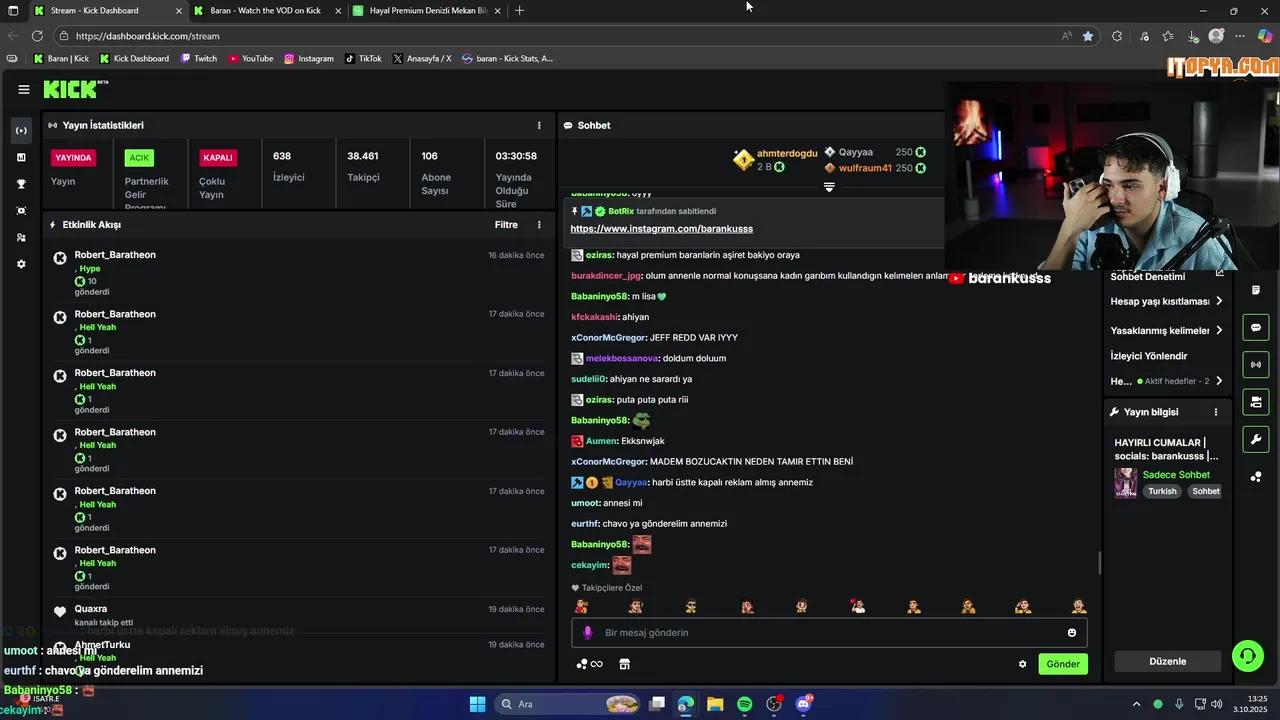1280x720 pixels.
Task: Click the microphone icon in message box
Action: (588, 632)
